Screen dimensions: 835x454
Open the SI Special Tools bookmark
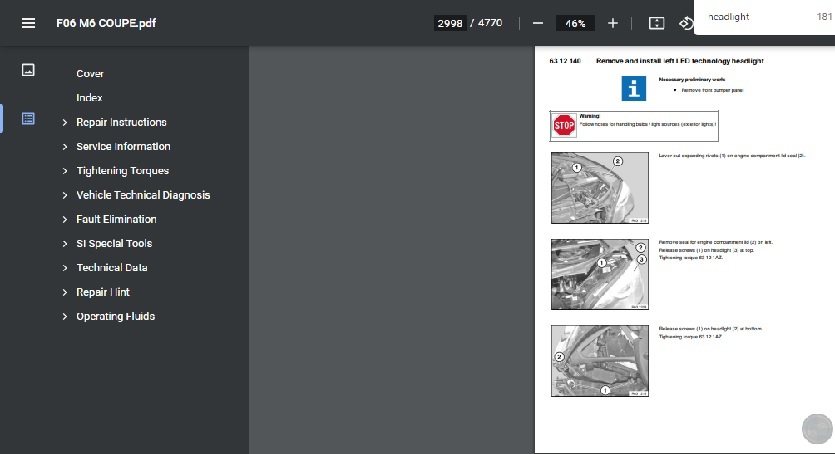click(x=114, y=244)
